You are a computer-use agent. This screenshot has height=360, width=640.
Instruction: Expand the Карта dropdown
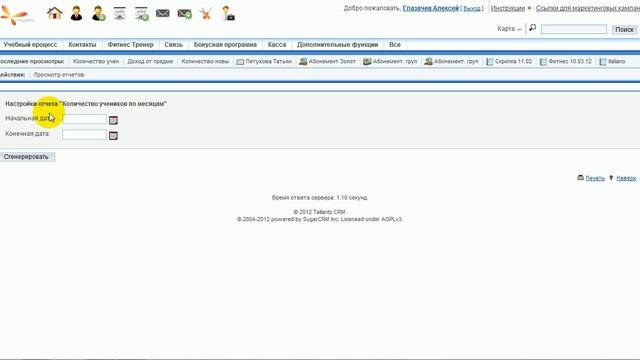tap(509, 29)
